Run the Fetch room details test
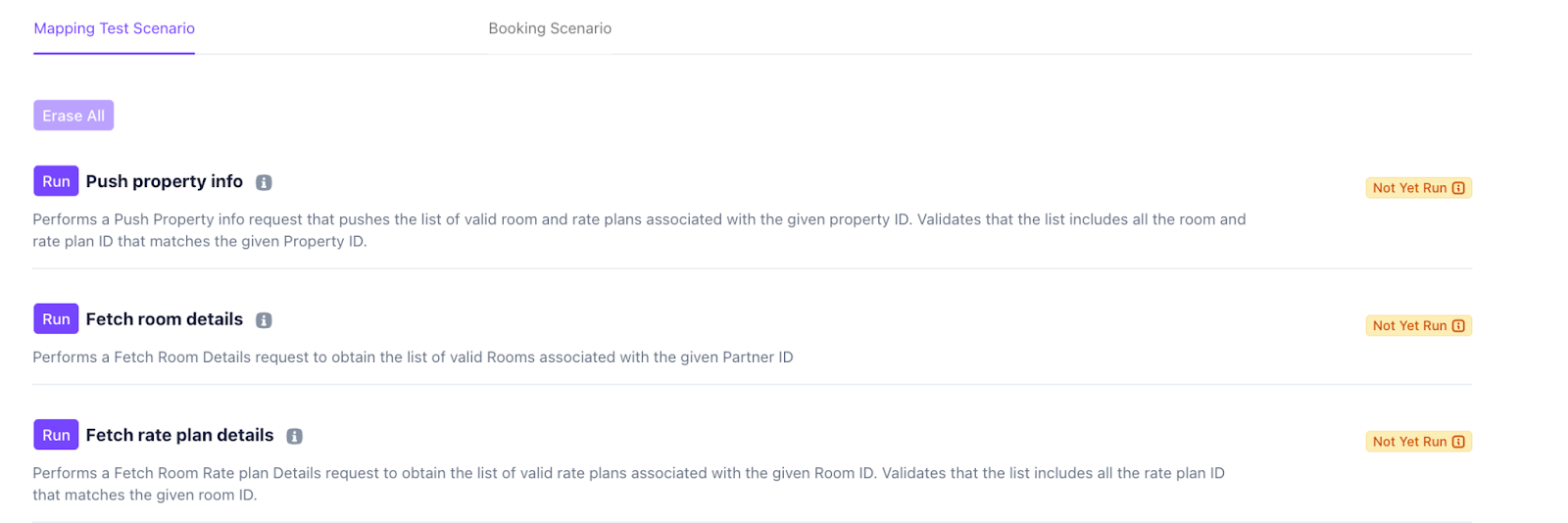The height and width of the screenshot is (523, 1568). (x=56, y=319)
